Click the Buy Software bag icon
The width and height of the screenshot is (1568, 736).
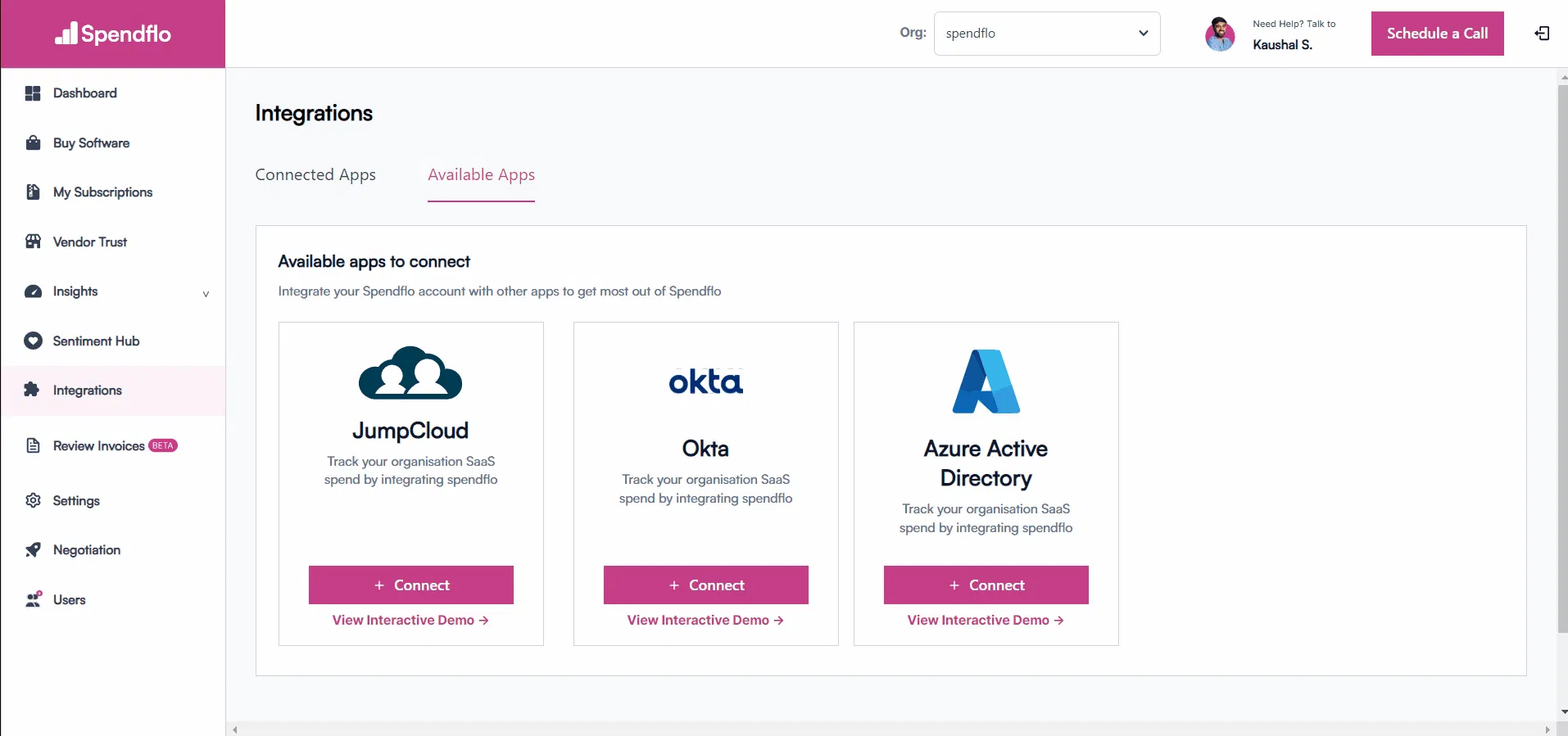click(33, 143)
